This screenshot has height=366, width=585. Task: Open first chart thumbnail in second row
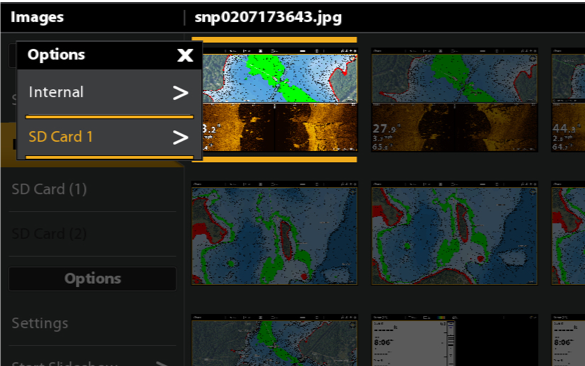275,233
